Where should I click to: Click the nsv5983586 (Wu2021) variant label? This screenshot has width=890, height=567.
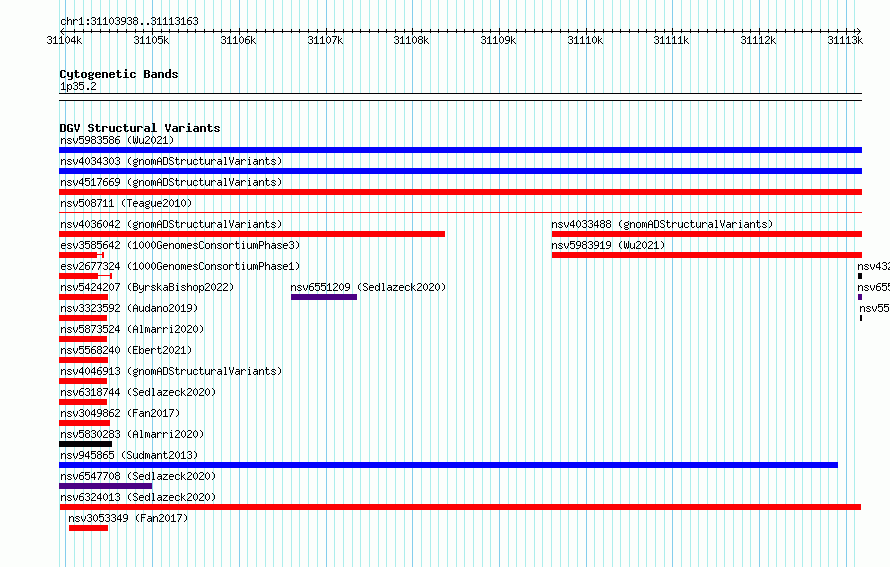click(117, 140)
